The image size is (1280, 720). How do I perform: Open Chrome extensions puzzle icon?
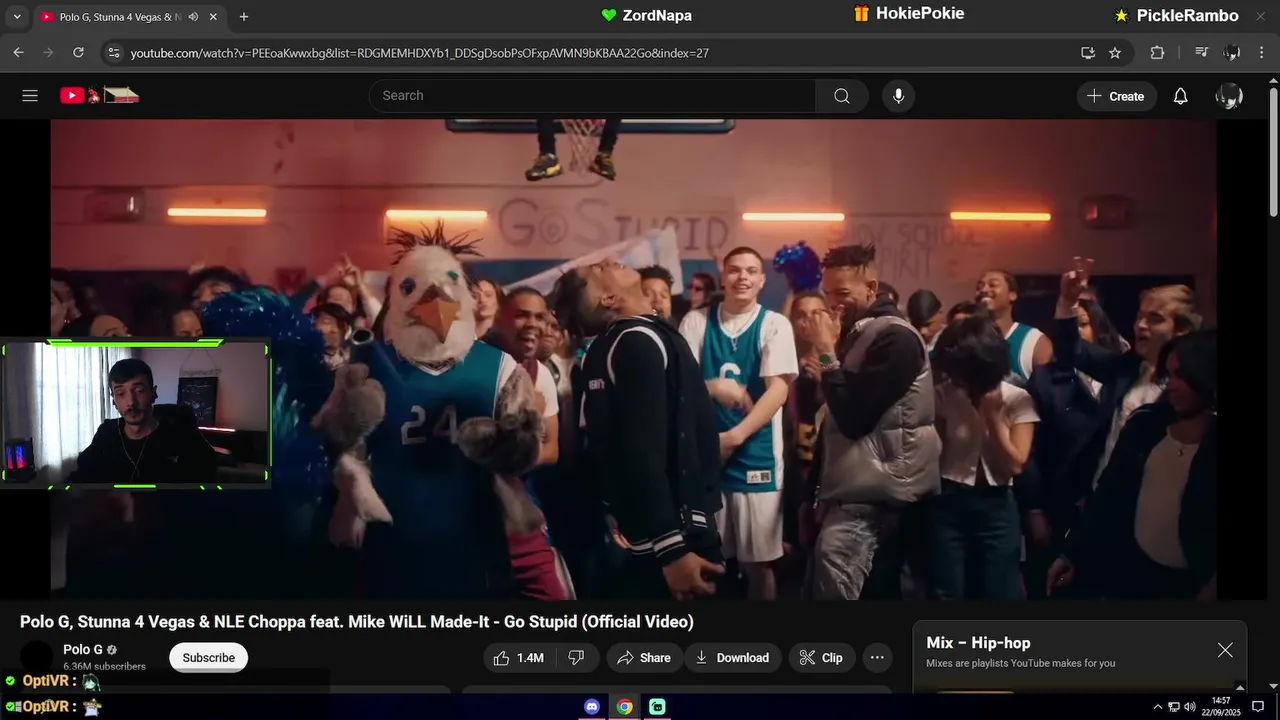click(1157, 53)
